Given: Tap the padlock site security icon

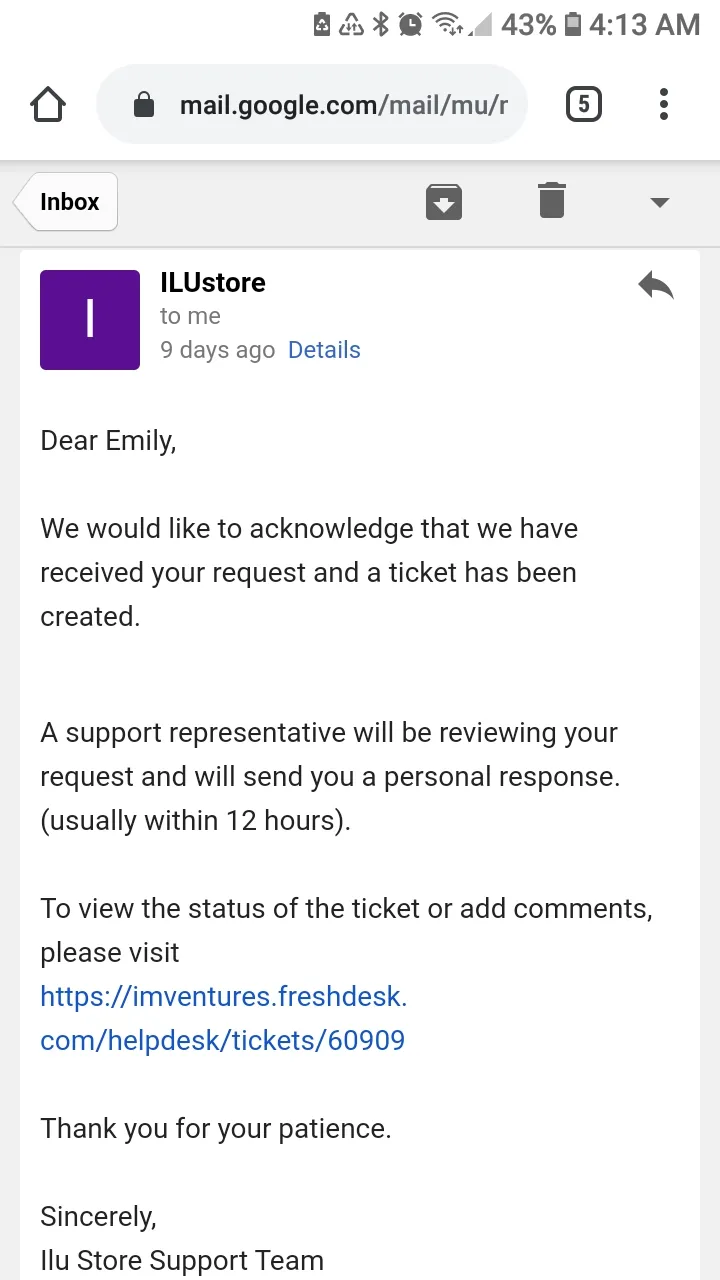Looking at the screenshot, I should [x=144, y=105].
